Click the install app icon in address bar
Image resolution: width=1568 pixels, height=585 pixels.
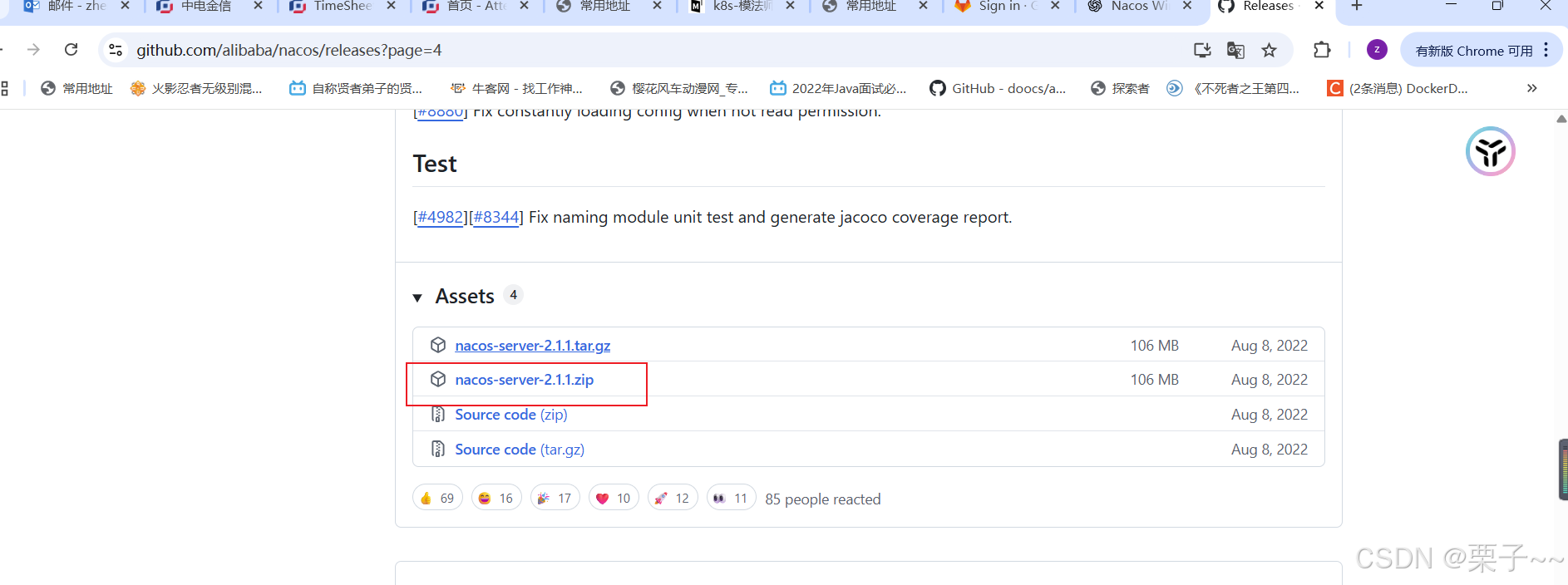coord(1202,50)
